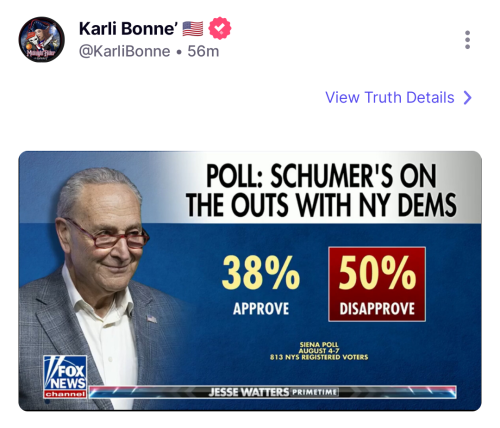Click the red-framed glasses in photo
Viewport: 500px width, 428px height.
107,235
